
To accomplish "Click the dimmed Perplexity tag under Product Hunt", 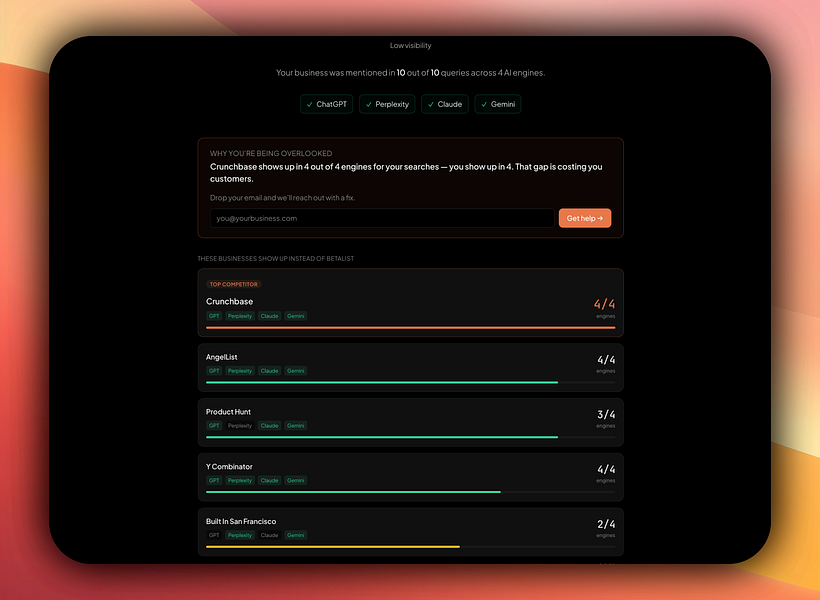I will coord(240,426).
